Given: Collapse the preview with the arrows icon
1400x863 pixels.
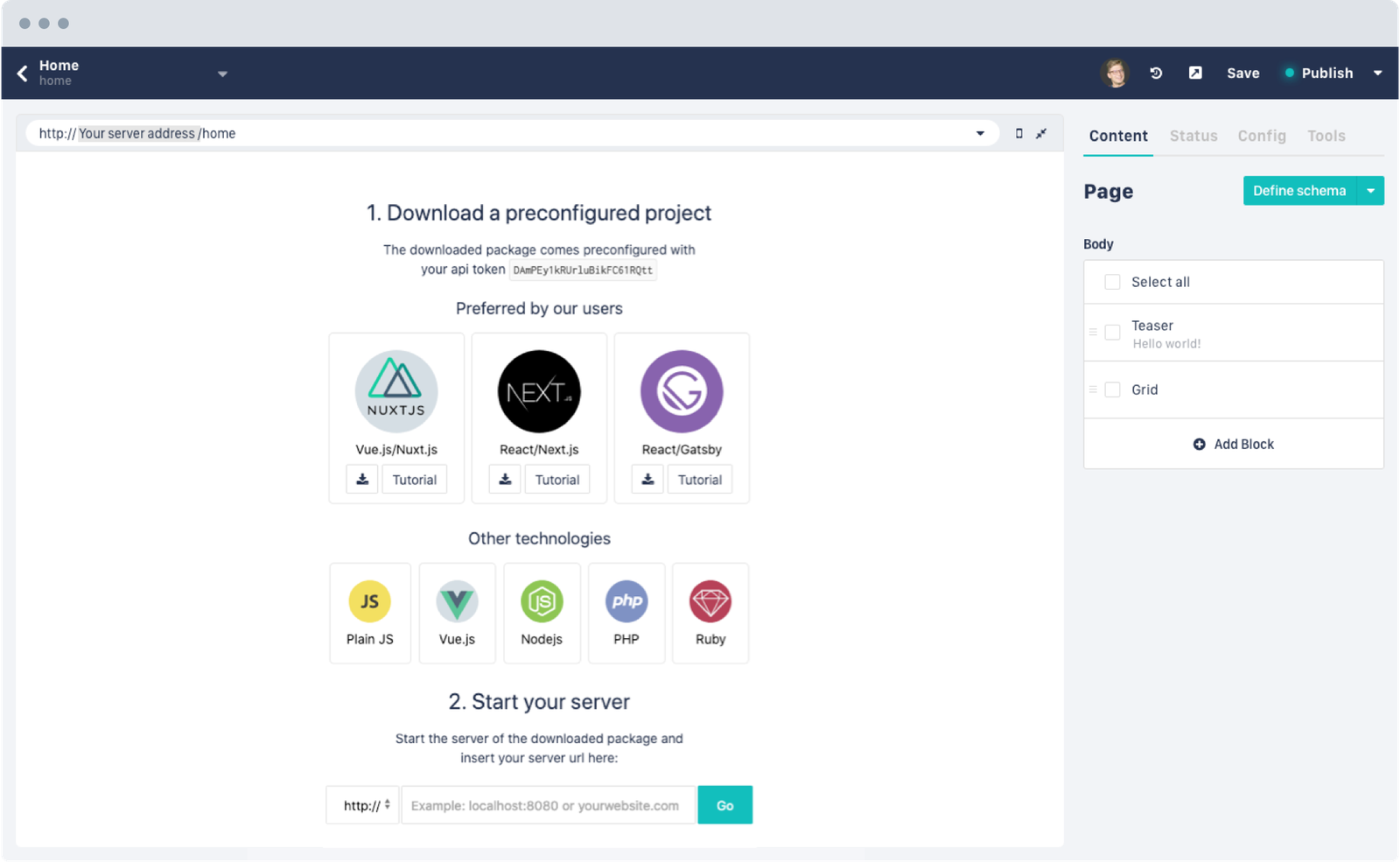Looking at the screenshot, I should click(1041, 134).
